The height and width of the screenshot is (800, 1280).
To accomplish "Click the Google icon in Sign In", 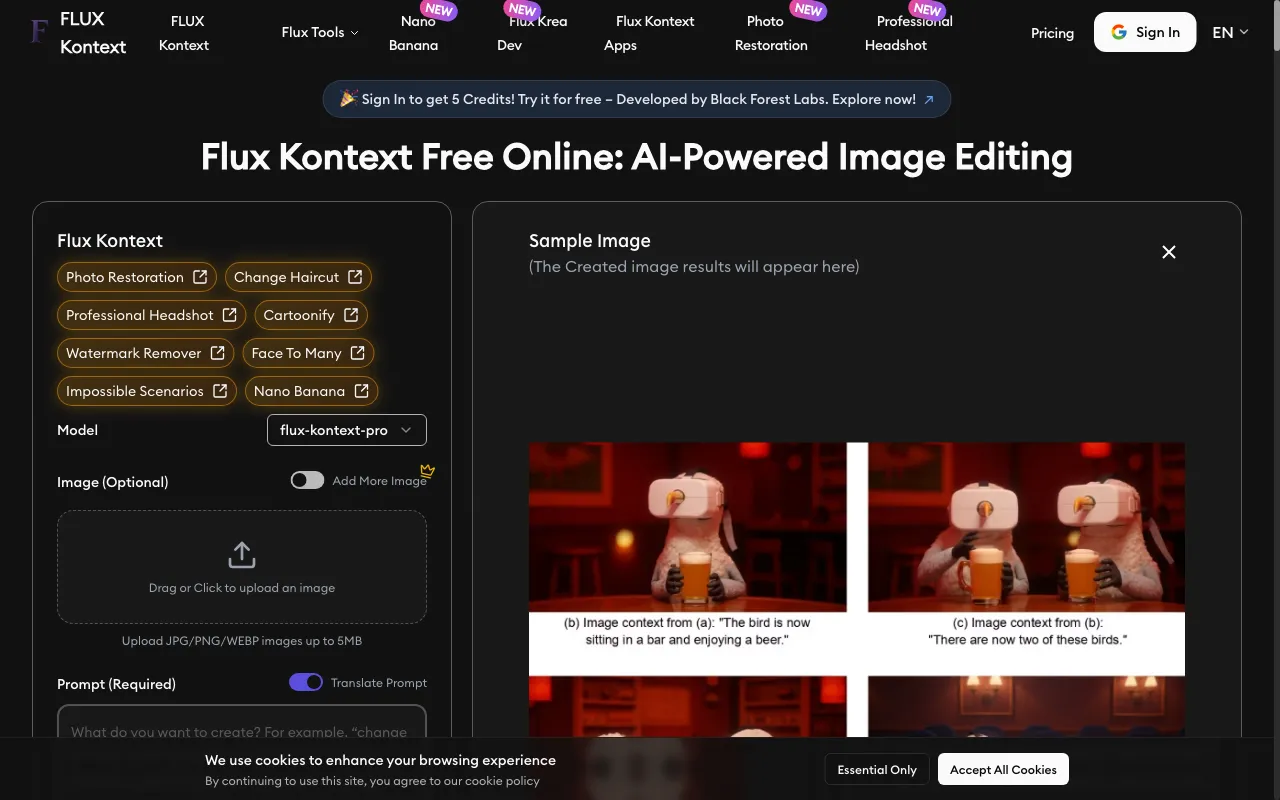I will (x=1119, y=32).
